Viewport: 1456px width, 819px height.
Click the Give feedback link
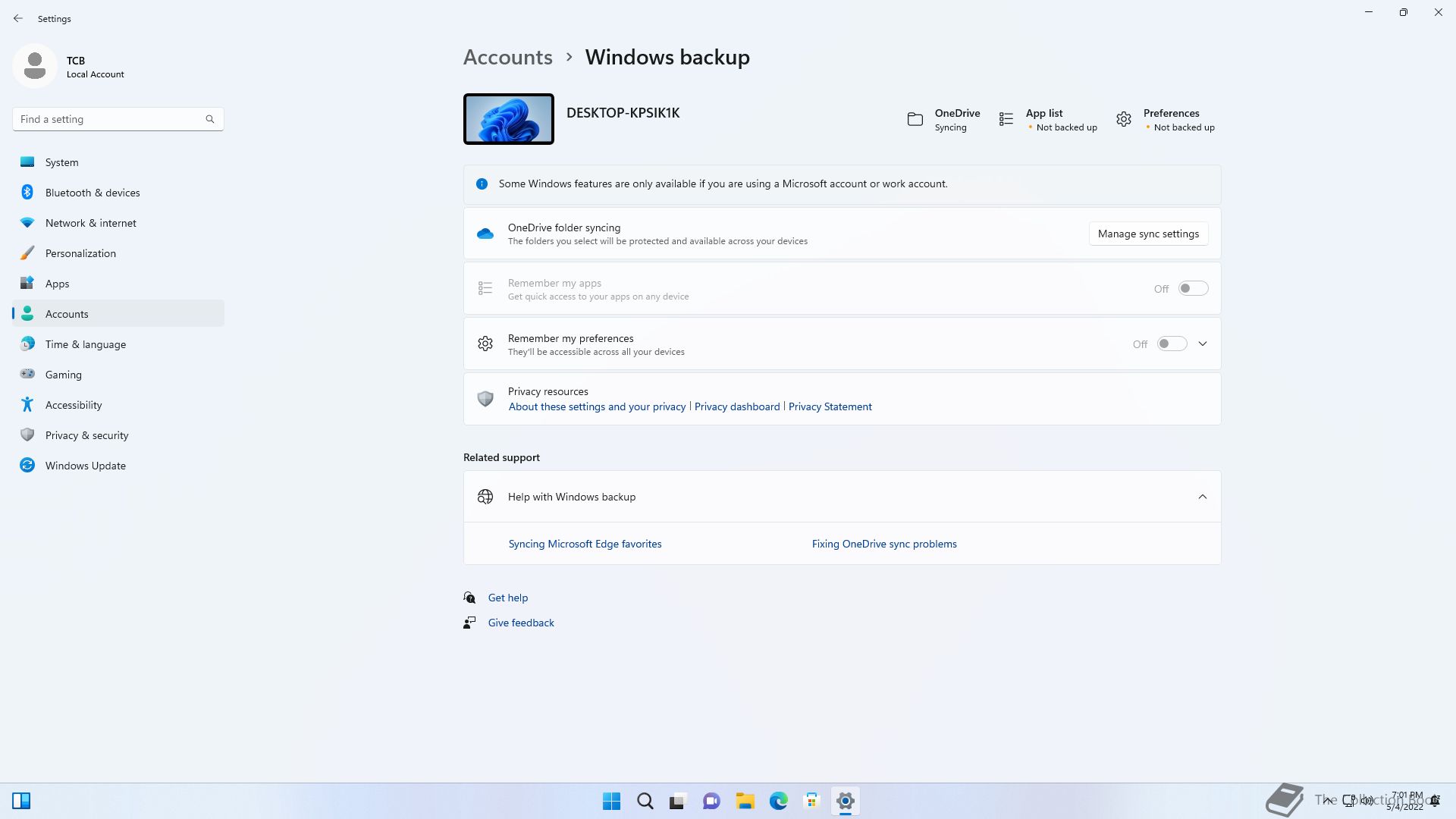[521, 623]
